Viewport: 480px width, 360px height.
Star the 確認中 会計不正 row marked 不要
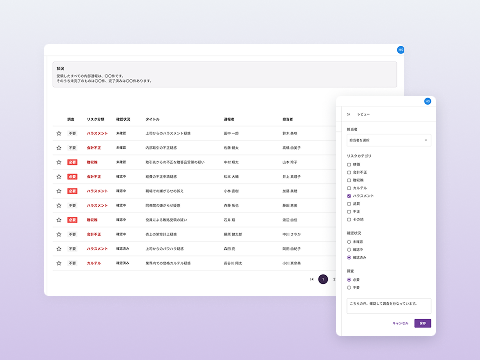59,234
